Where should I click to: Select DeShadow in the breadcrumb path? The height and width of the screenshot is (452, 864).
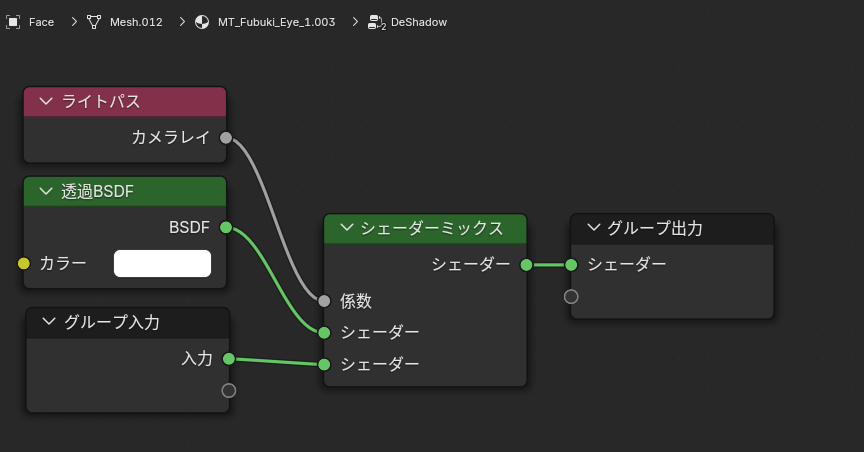[x=419, y=22]
